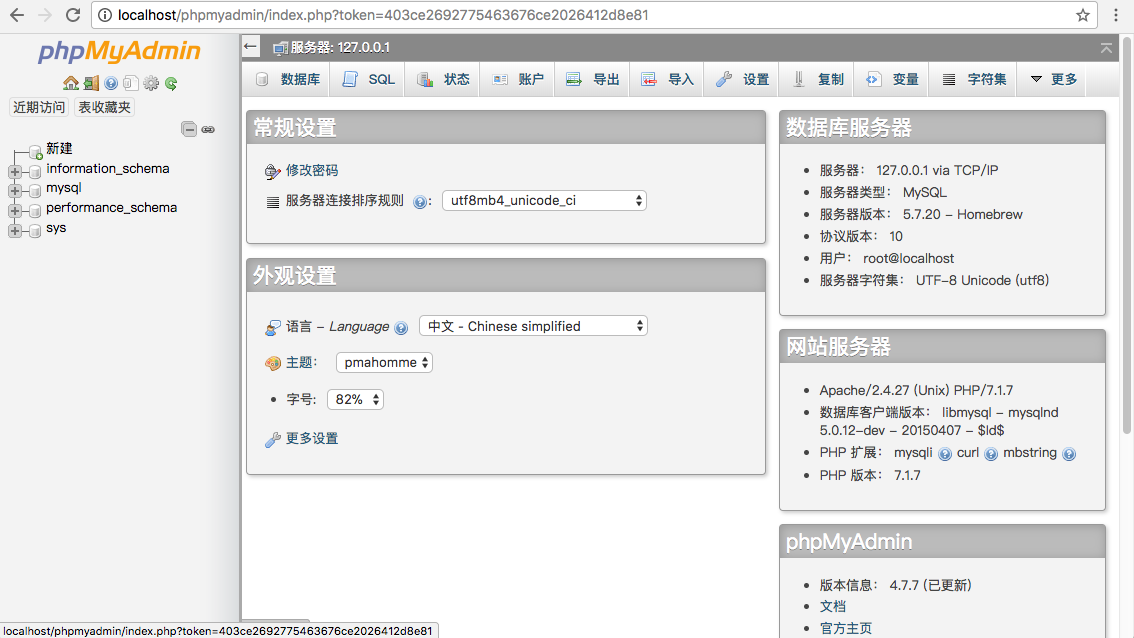Open the server connection collation dropdown
Viewport: 1134px width, 638px height.
pos(544,200)
